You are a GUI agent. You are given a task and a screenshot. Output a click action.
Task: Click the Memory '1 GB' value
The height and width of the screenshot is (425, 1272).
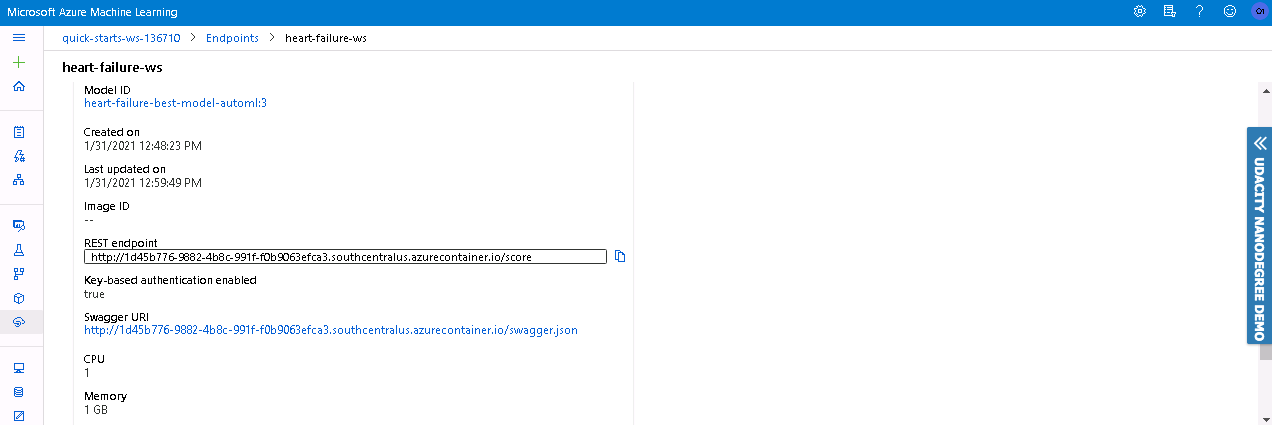[96, 410]
